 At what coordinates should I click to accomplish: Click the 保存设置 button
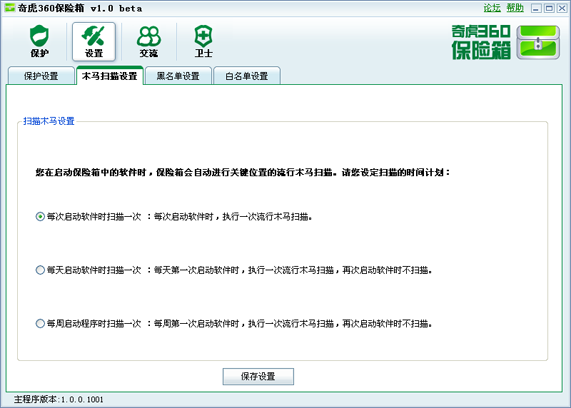click(x=258, y=376)
